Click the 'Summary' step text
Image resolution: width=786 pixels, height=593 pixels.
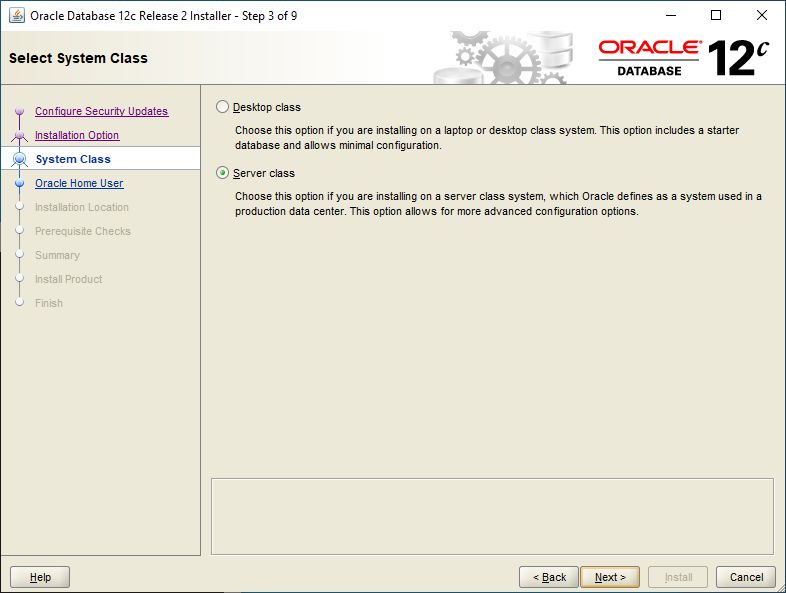coord(57,255)
